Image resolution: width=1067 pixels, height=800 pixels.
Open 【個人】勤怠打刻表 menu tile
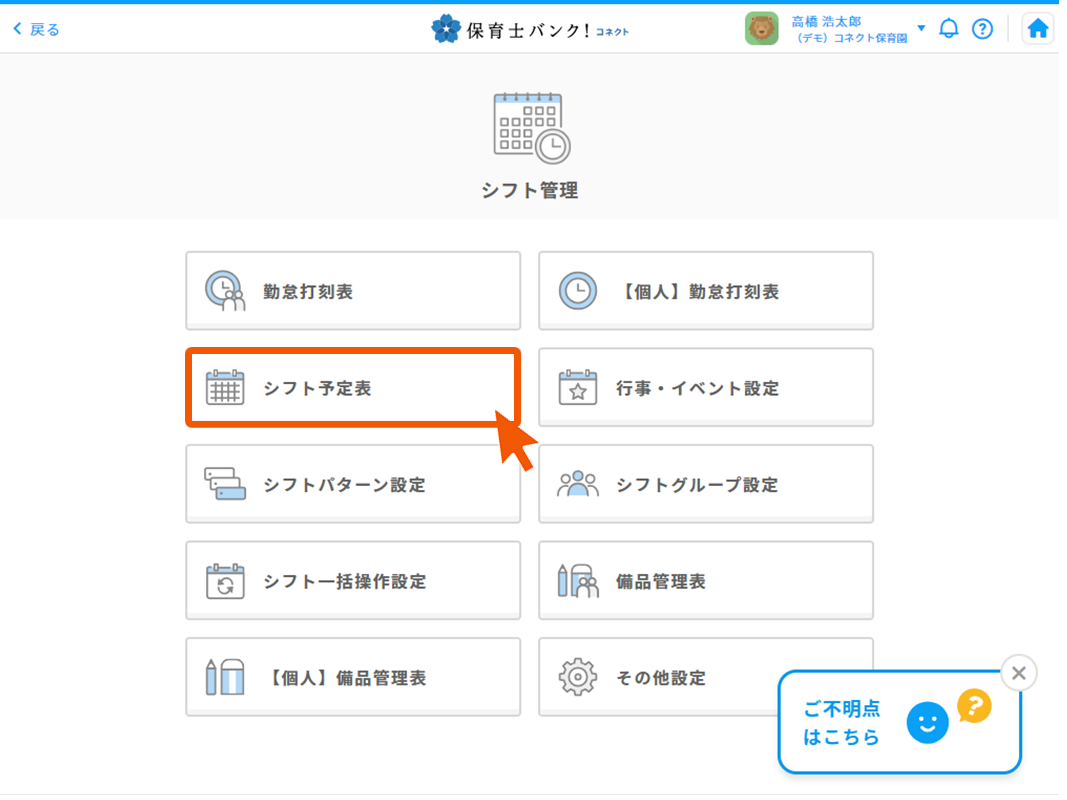705,291
